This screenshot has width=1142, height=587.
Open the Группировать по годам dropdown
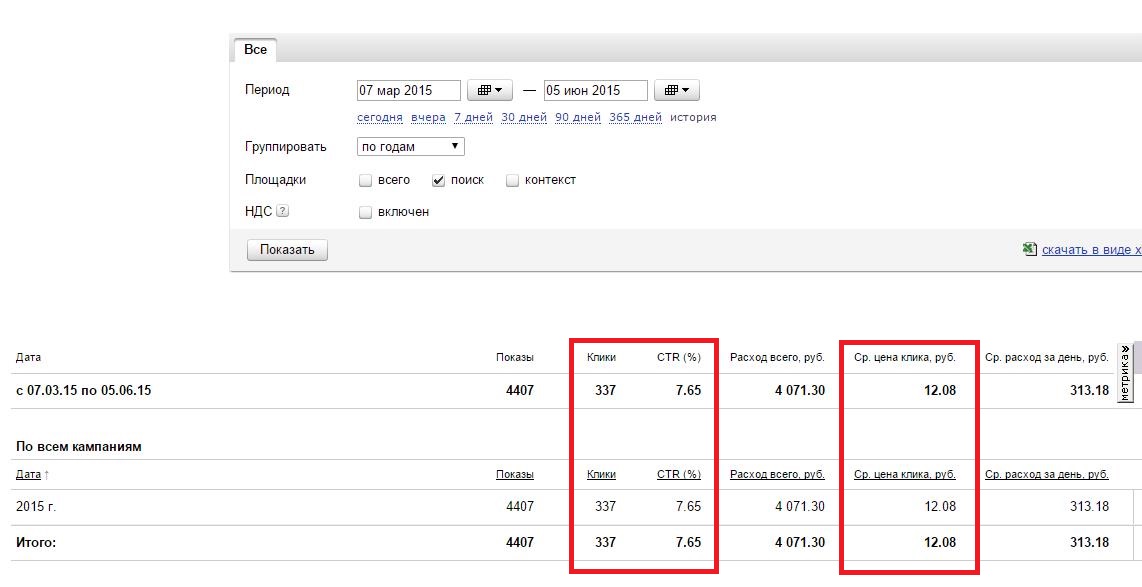(x=411, y=146)
